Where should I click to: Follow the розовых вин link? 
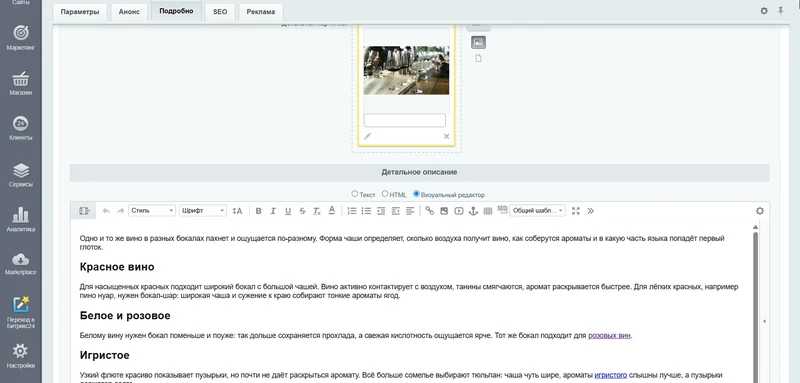(609, 336)
